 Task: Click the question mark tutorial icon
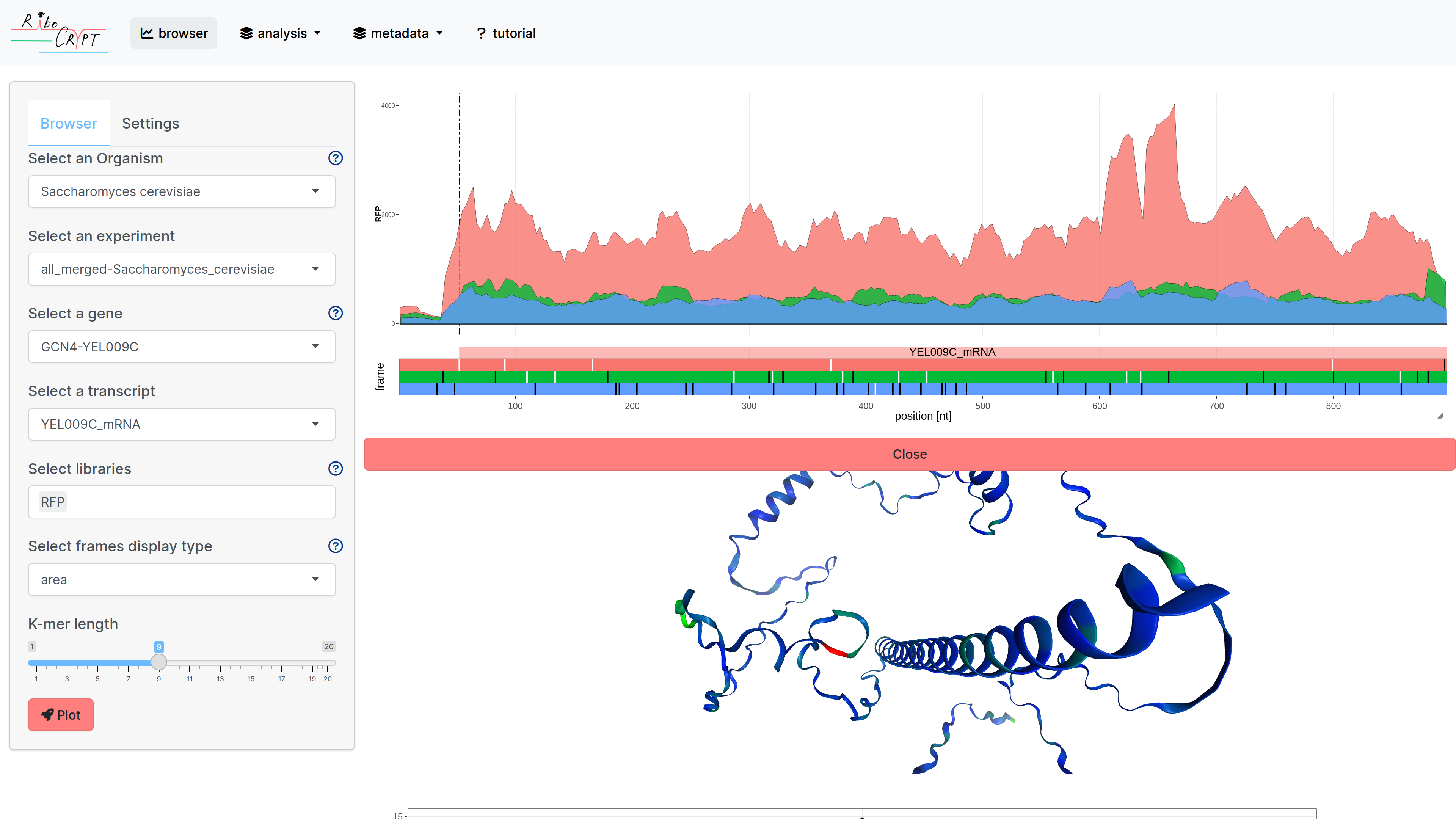(x=481, y=33)
